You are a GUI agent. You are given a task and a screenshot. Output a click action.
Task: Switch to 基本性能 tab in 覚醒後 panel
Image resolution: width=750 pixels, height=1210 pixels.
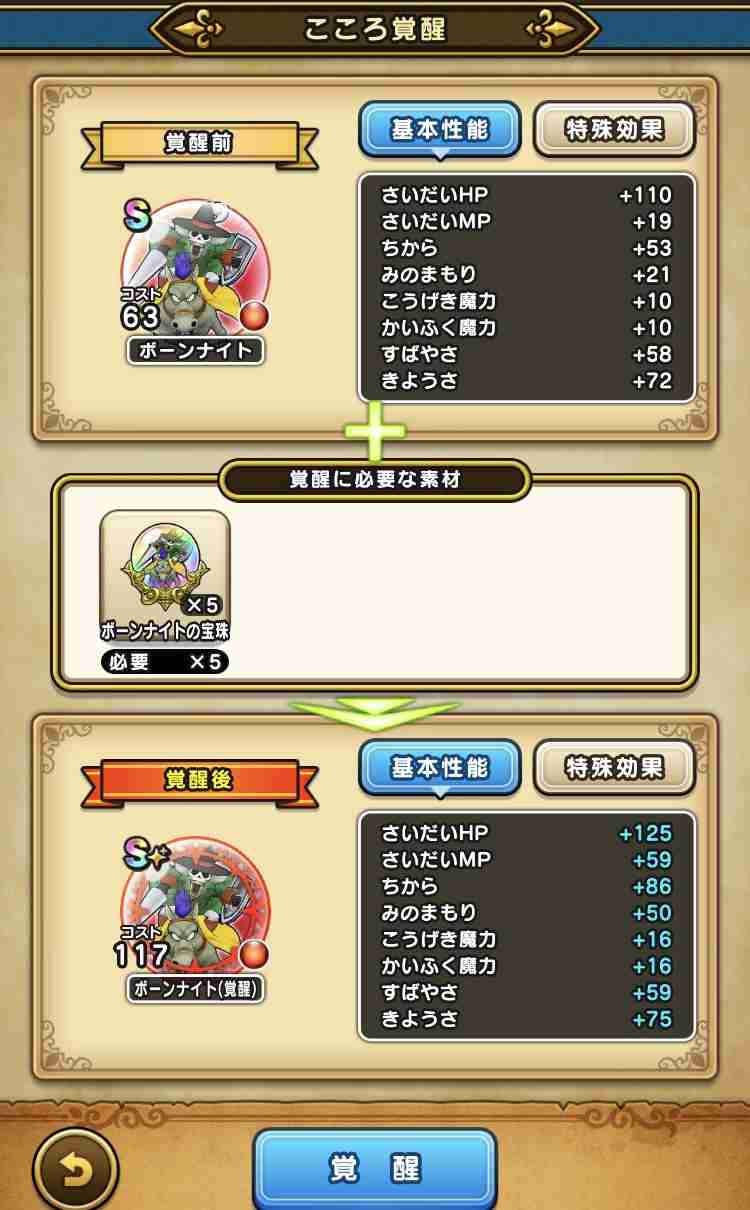(440, 768)
